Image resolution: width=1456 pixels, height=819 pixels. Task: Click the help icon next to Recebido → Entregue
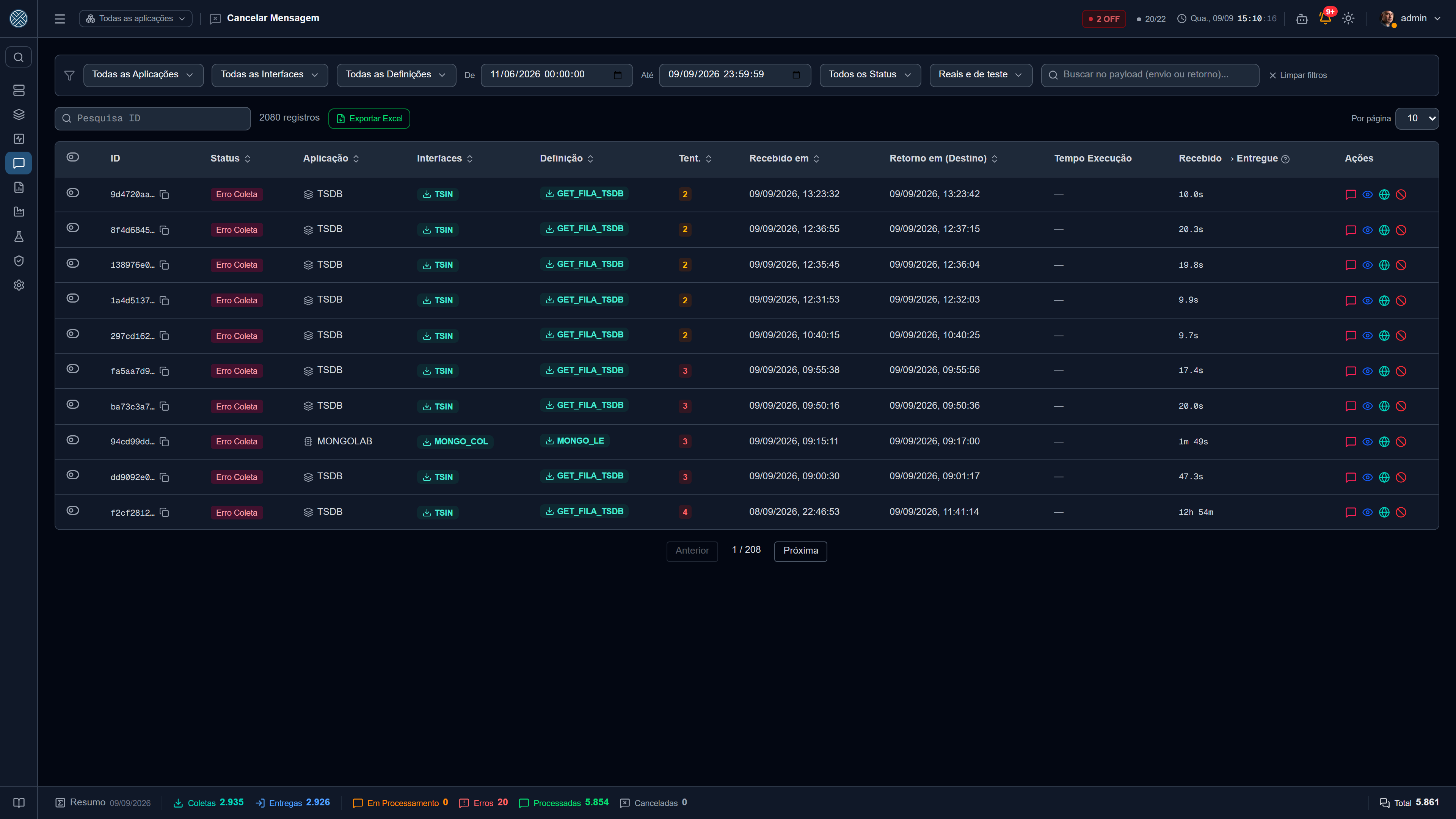coord(1285,159)
